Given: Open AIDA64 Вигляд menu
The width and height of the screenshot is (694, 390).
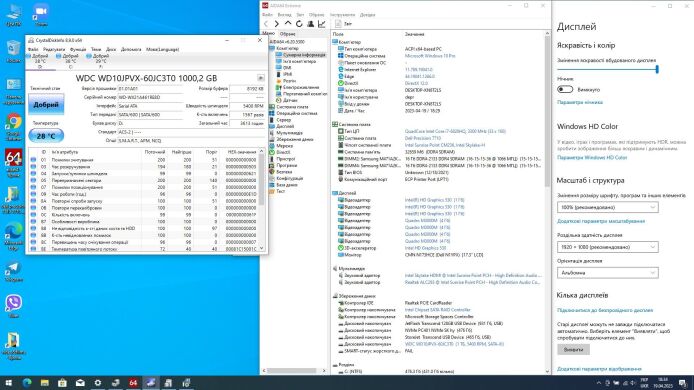Looking at the screenshot, I should pyautogui.click(x=284, y=15).
